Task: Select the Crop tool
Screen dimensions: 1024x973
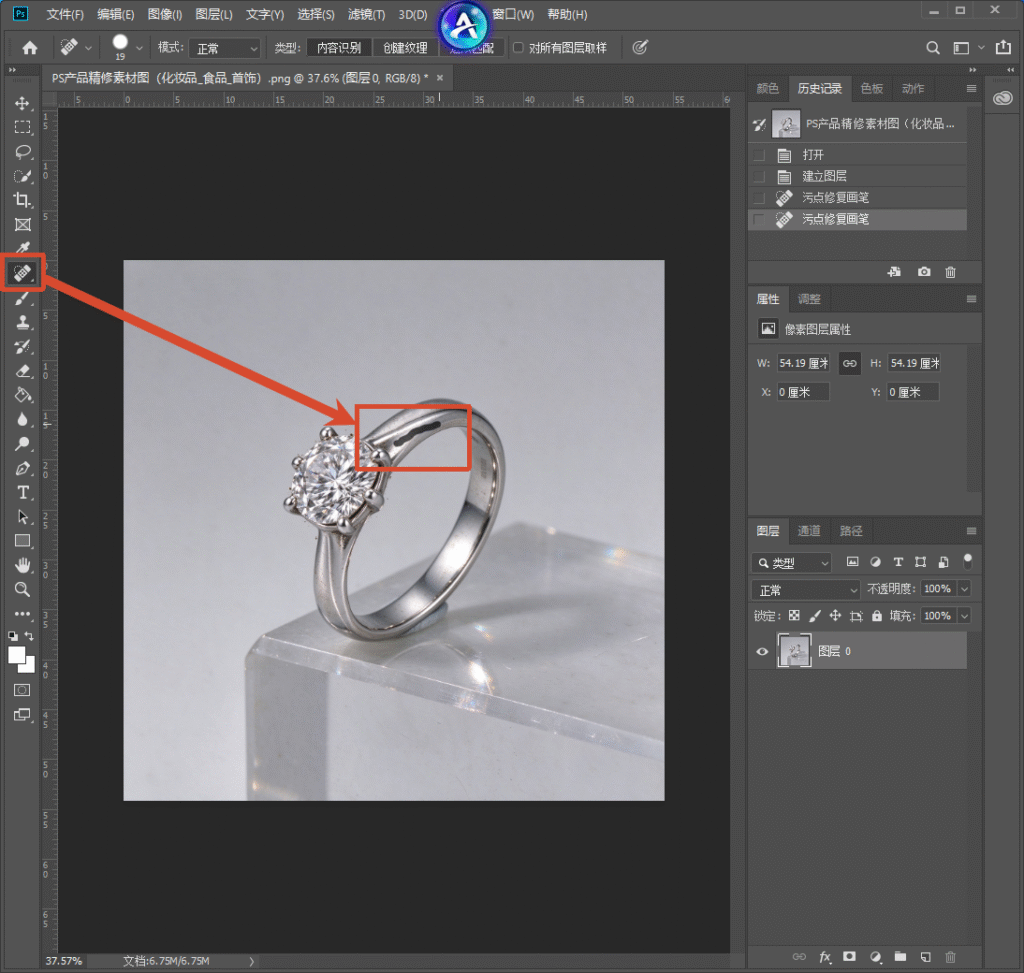Action: pos(22,200)
